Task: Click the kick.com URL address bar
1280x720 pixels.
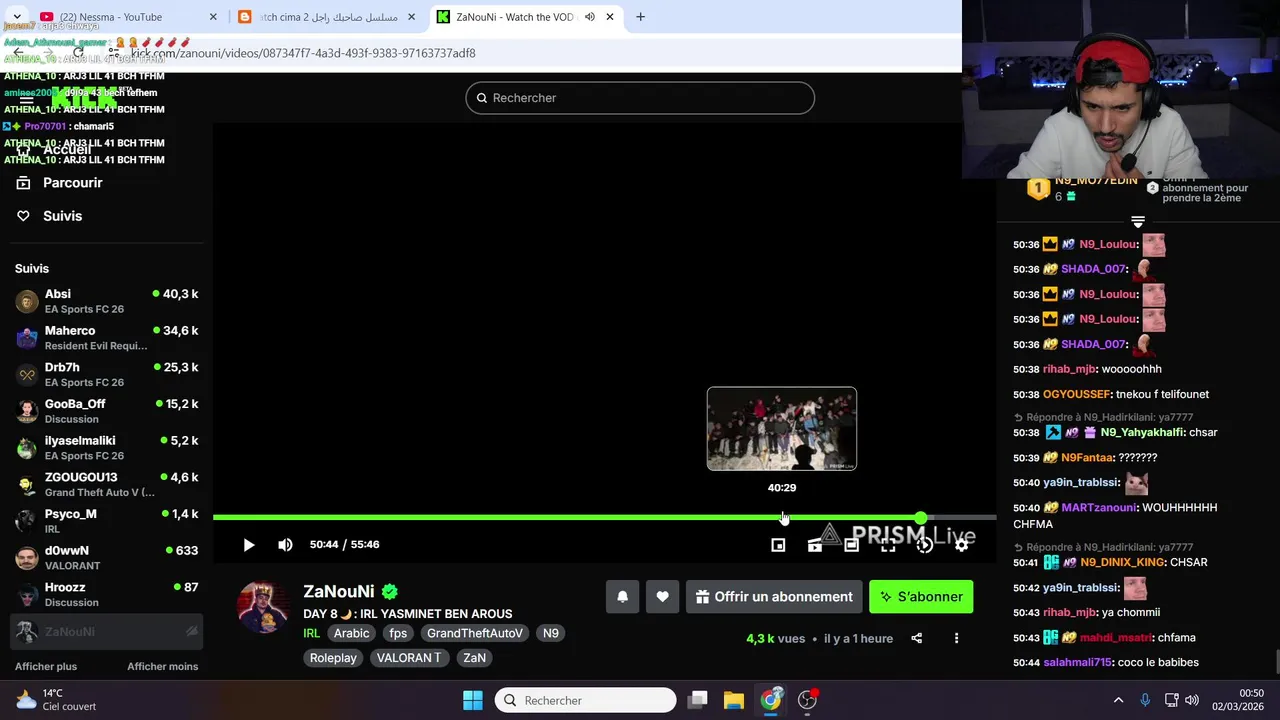Action: pyautogui.click(x=303, y=53)
